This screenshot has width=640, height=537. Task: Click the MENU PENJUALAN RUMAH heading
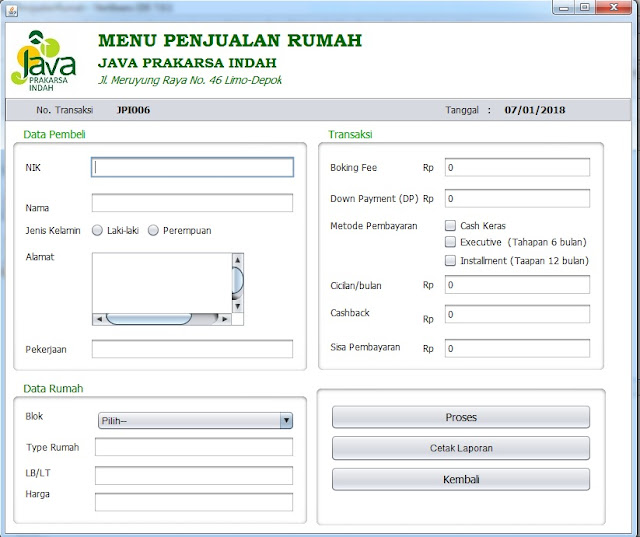point(230,40)
